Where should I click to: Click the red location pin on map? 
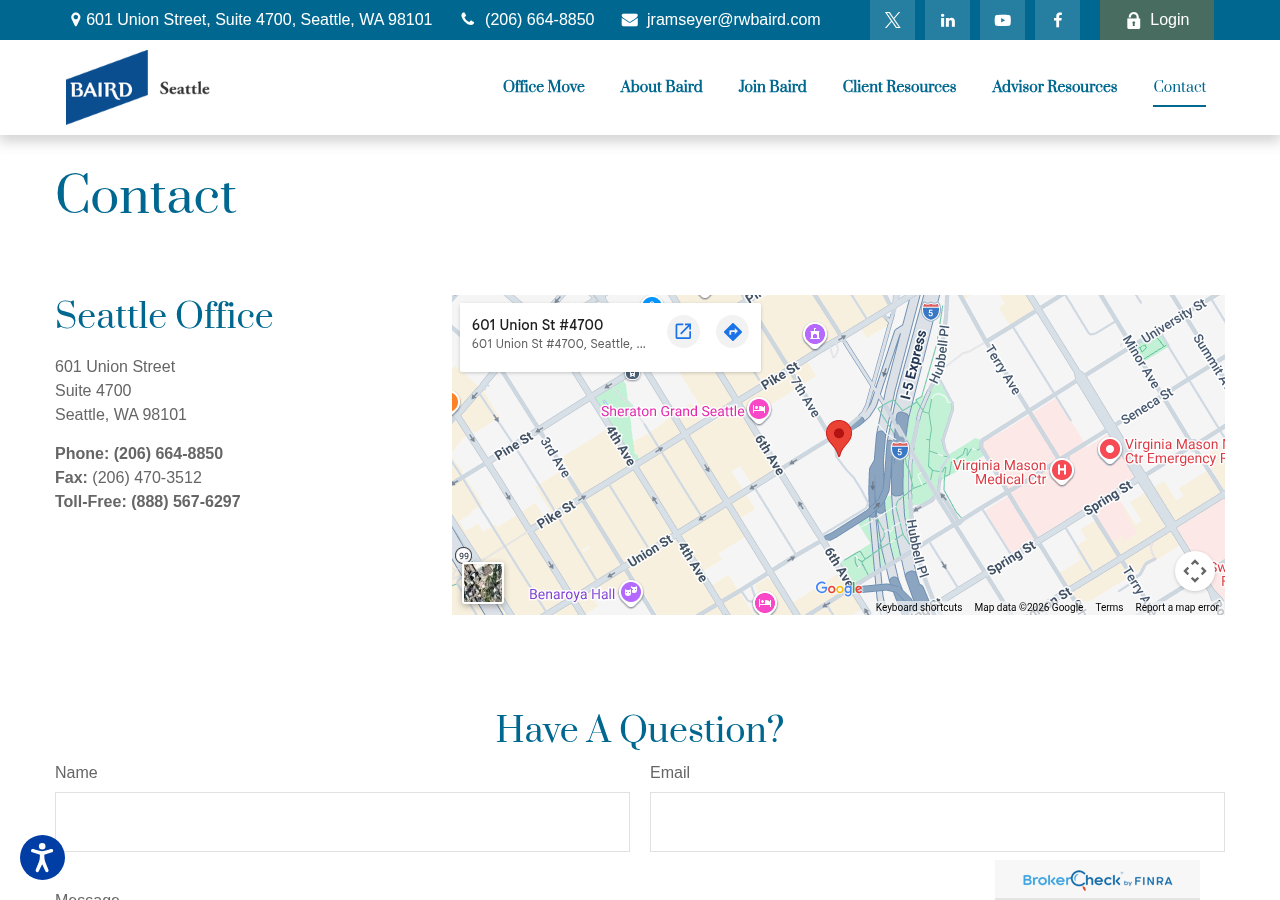click(x=839, y=437)
